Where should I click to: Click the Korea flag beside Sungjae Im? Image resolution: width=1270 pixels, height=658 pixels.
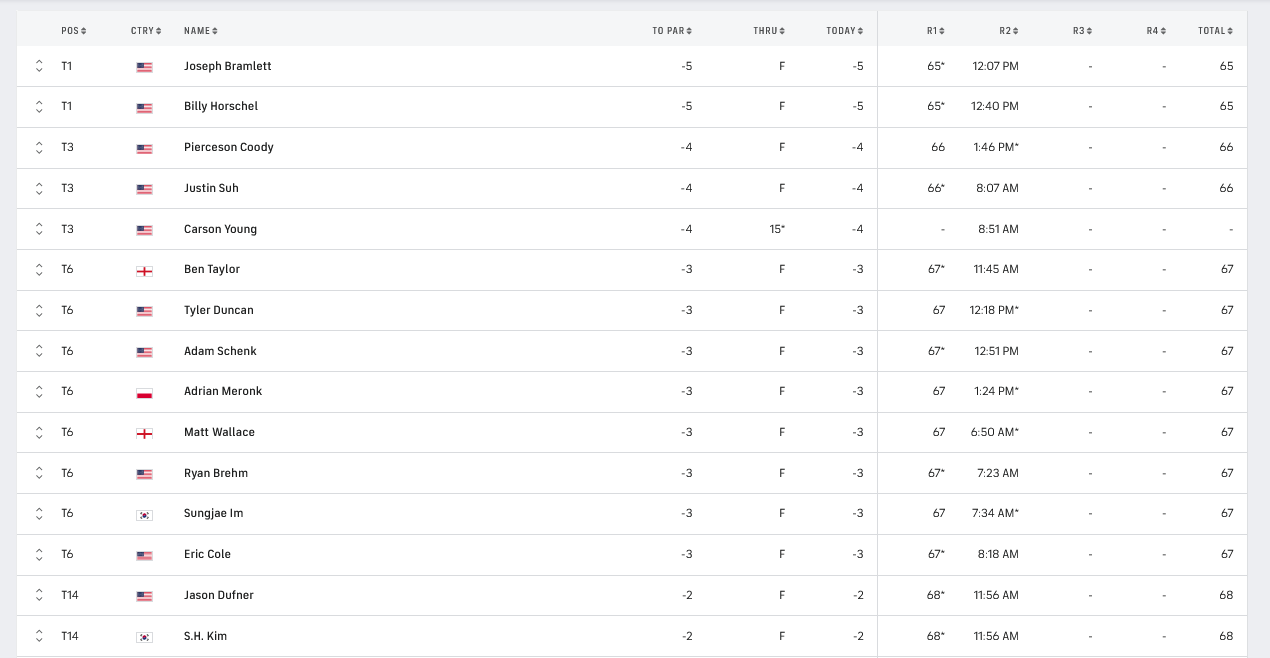coord(144,514)
